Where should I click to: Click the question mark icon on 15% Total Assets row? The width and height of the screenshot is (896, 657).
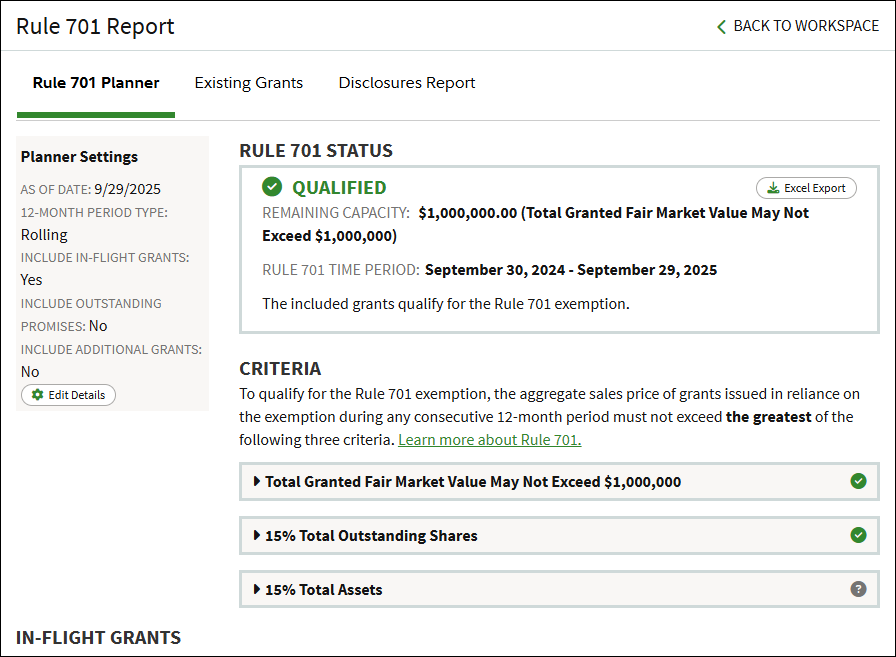(x=858, y=588)
